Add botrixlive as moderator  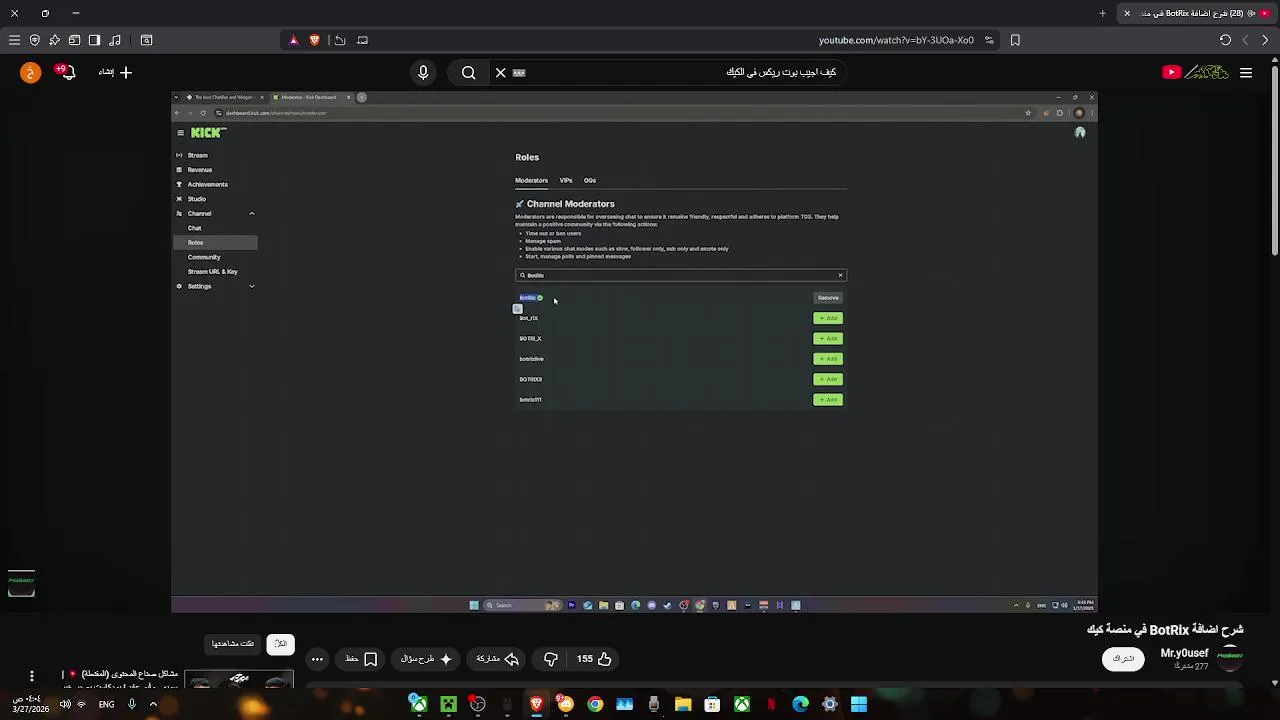(x=828, y=359)
